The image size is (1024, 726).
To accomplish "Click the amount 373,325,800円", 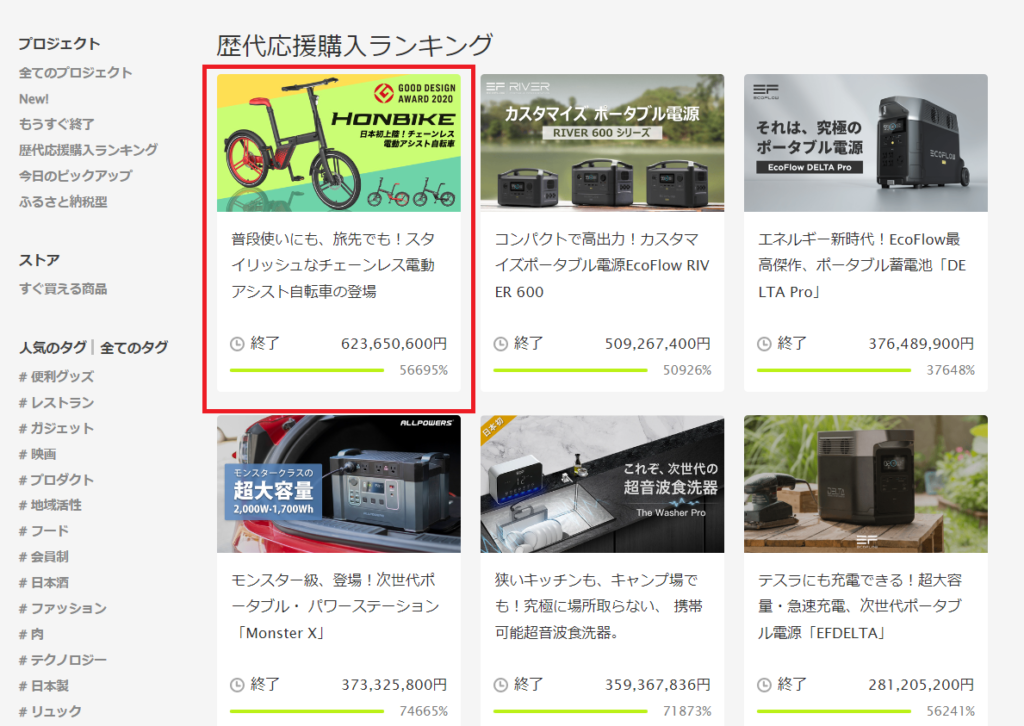I will (x=394, y=684).
